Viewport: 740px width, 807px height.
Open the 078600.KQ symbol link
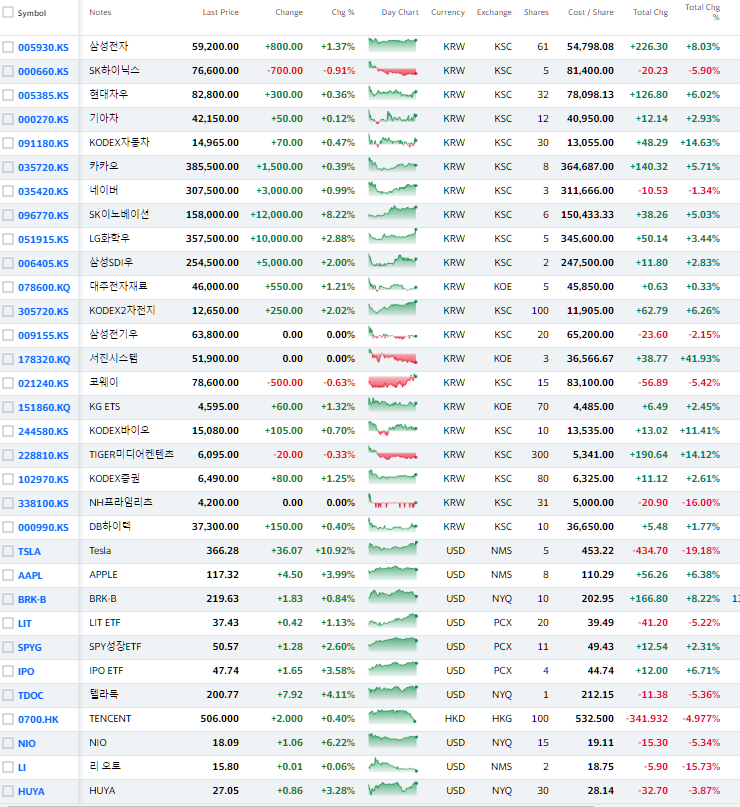[x=44, y=288]
